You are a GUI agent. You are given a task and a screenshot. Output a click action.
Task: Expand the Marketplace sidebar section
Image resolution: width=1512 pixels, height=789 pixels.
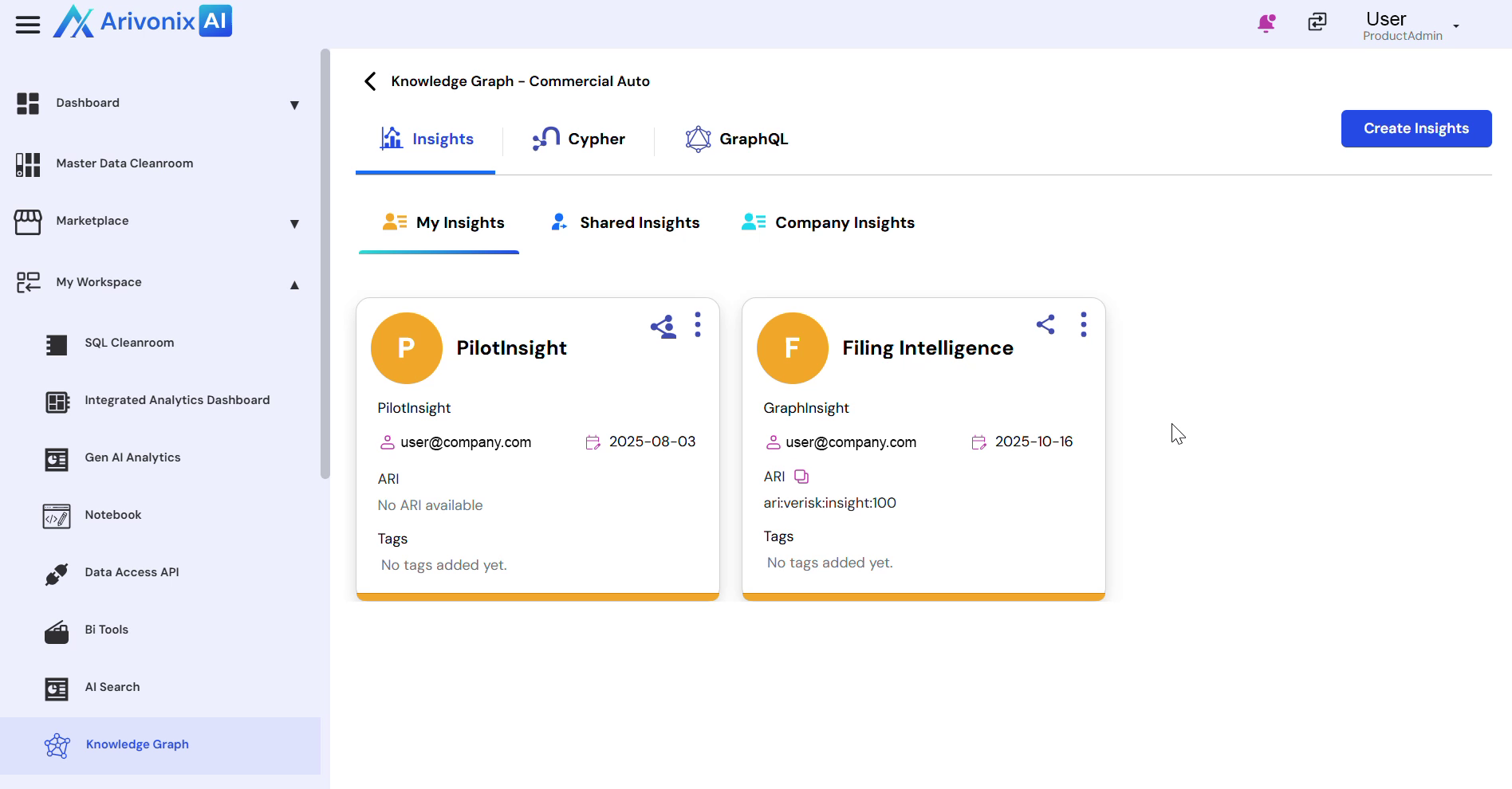coord(294,224)
